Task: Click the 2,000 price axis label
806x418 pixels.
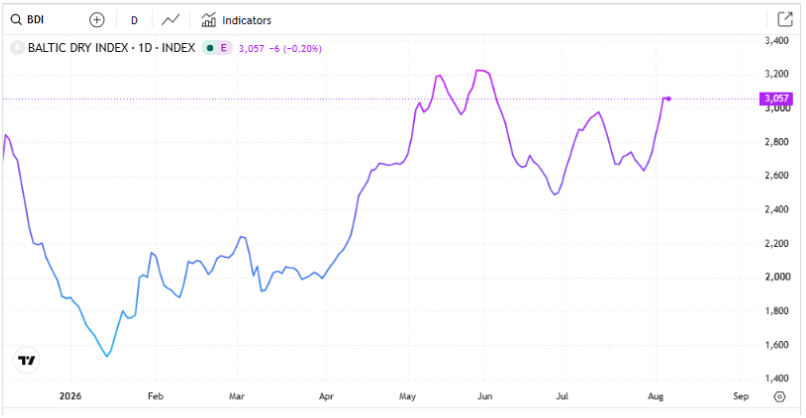Action: (x=776, y=277)
